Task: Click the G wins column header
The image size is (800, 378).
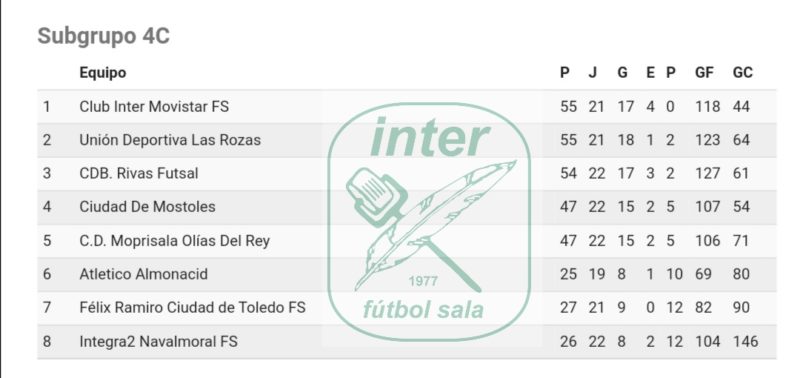Action: (x=622, y=72)
